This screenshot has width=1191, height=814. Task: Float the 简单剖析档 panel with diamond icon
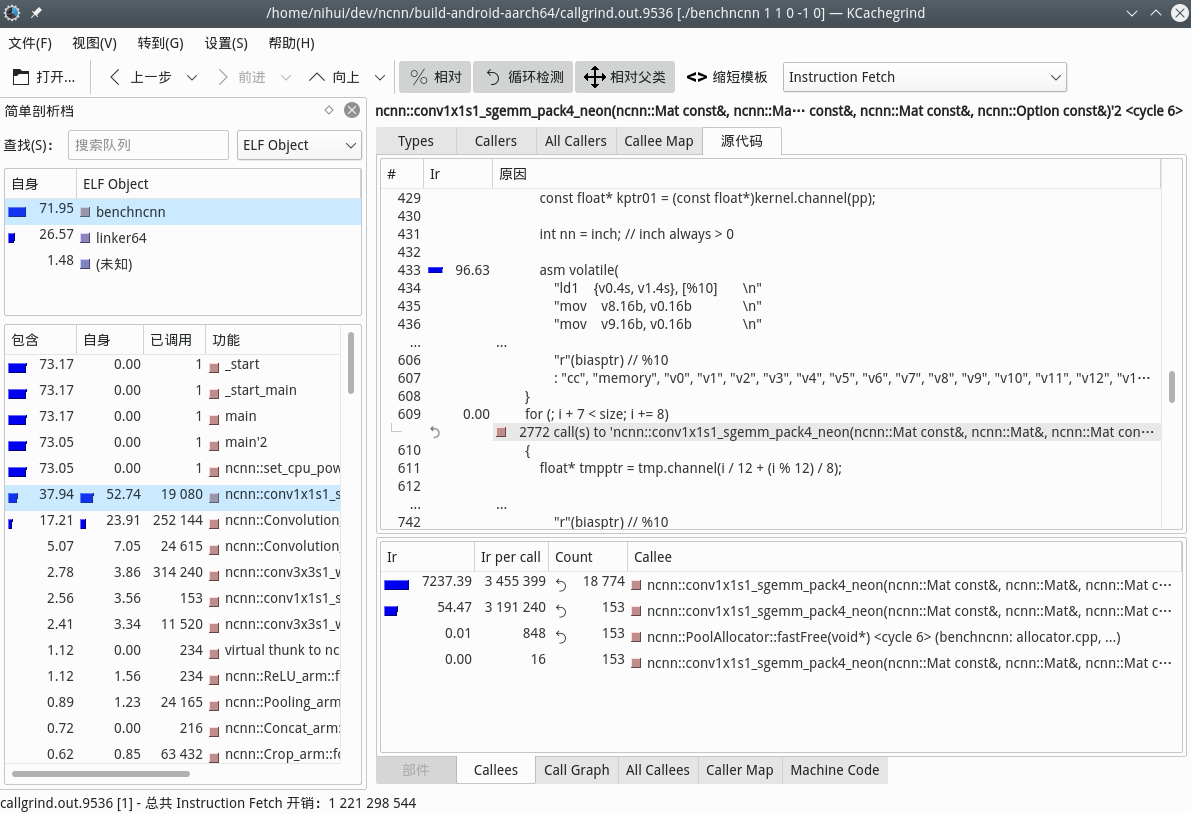329,110
